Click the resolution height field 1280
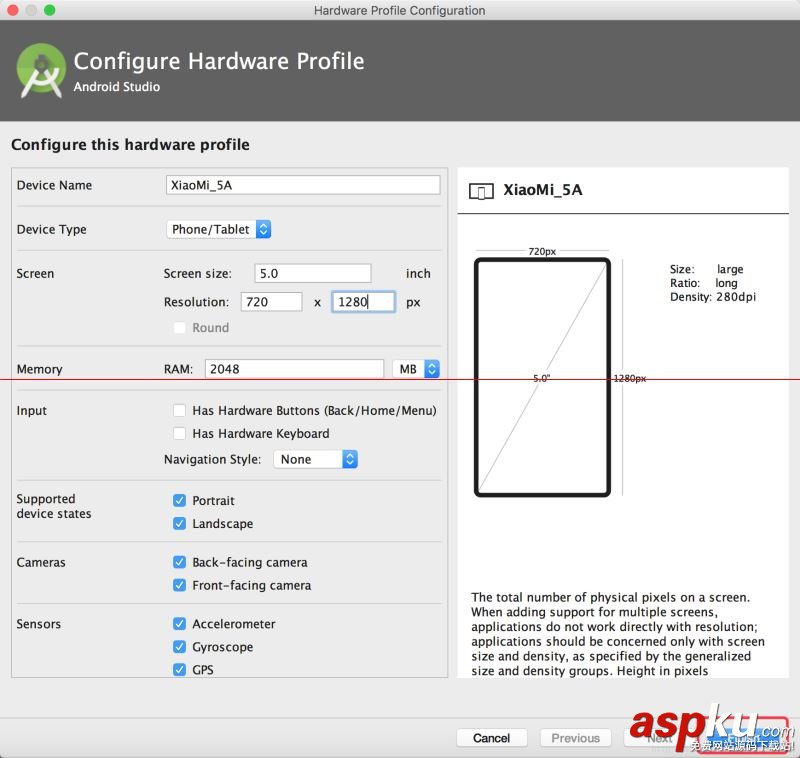 point(363,302)
